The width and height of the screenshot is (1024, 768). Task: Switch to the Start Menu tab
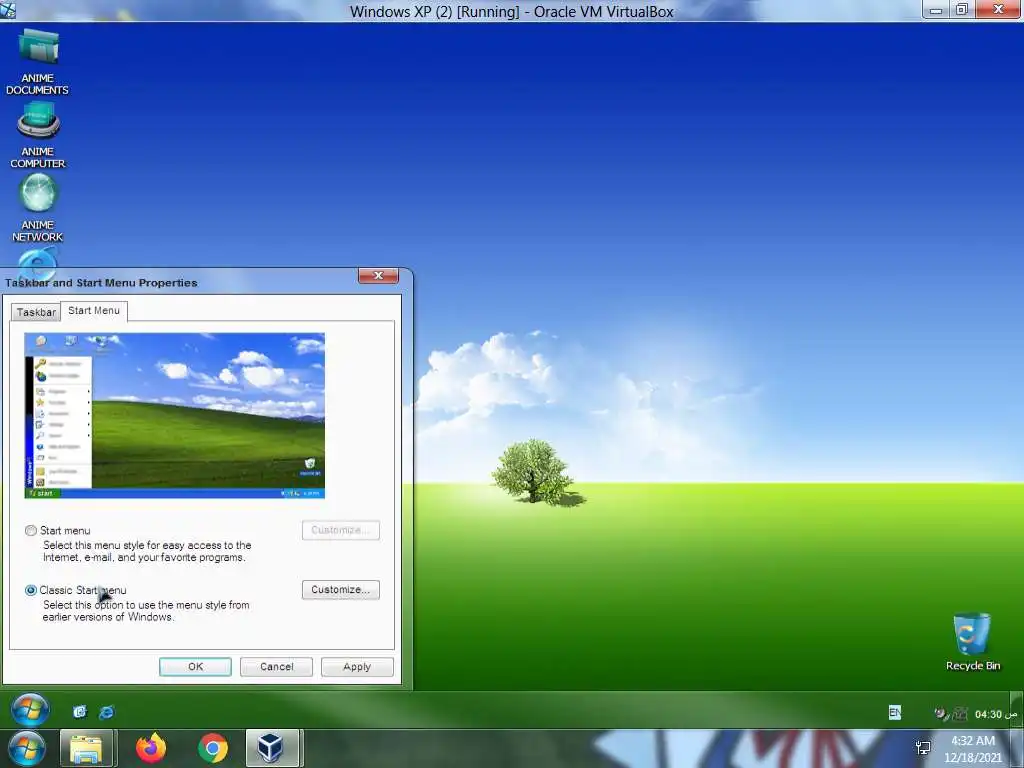point(94,311)
